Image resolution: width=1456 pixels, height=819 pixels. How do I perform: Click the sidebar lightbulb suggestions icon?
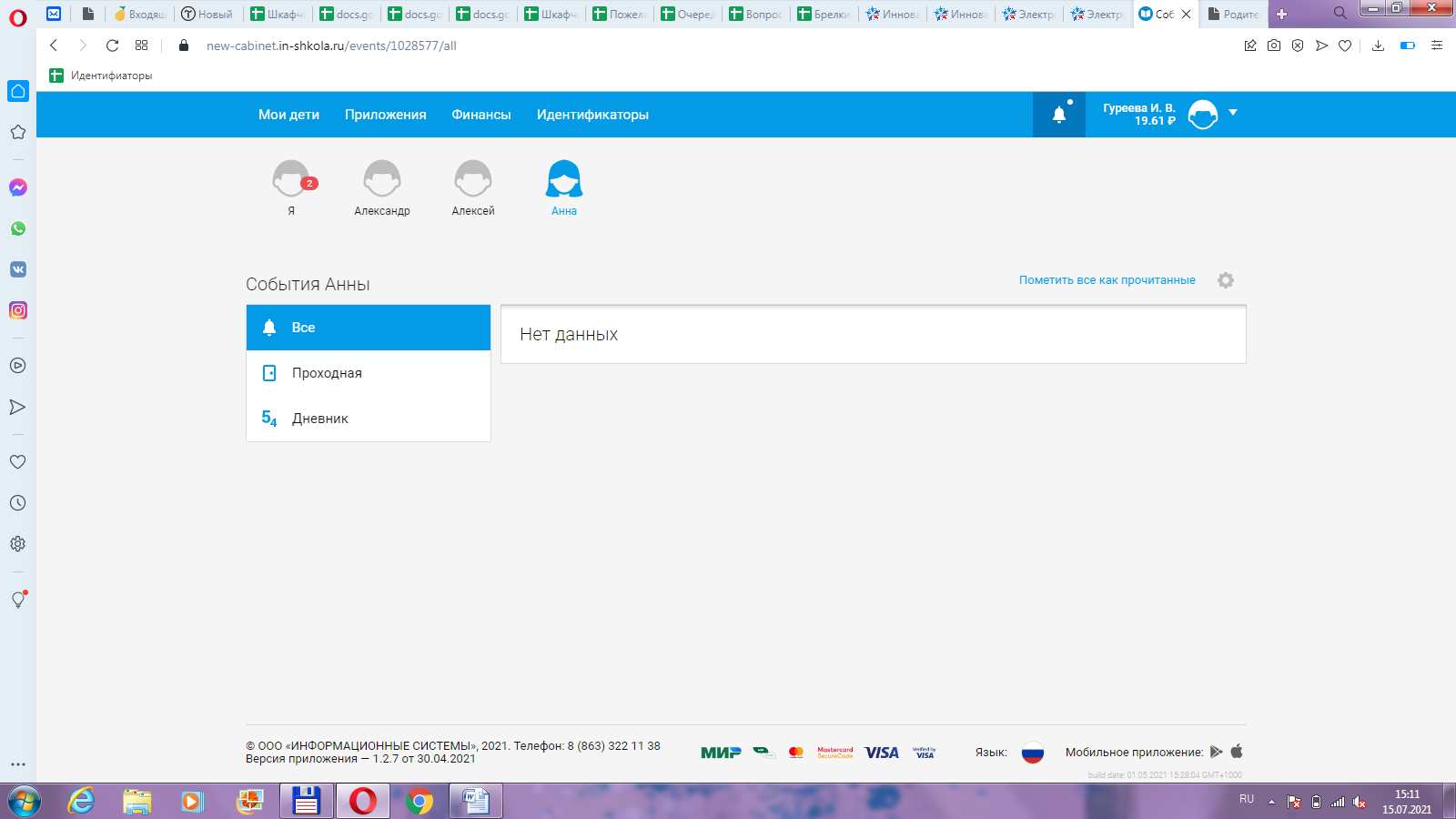coord(17,600)
